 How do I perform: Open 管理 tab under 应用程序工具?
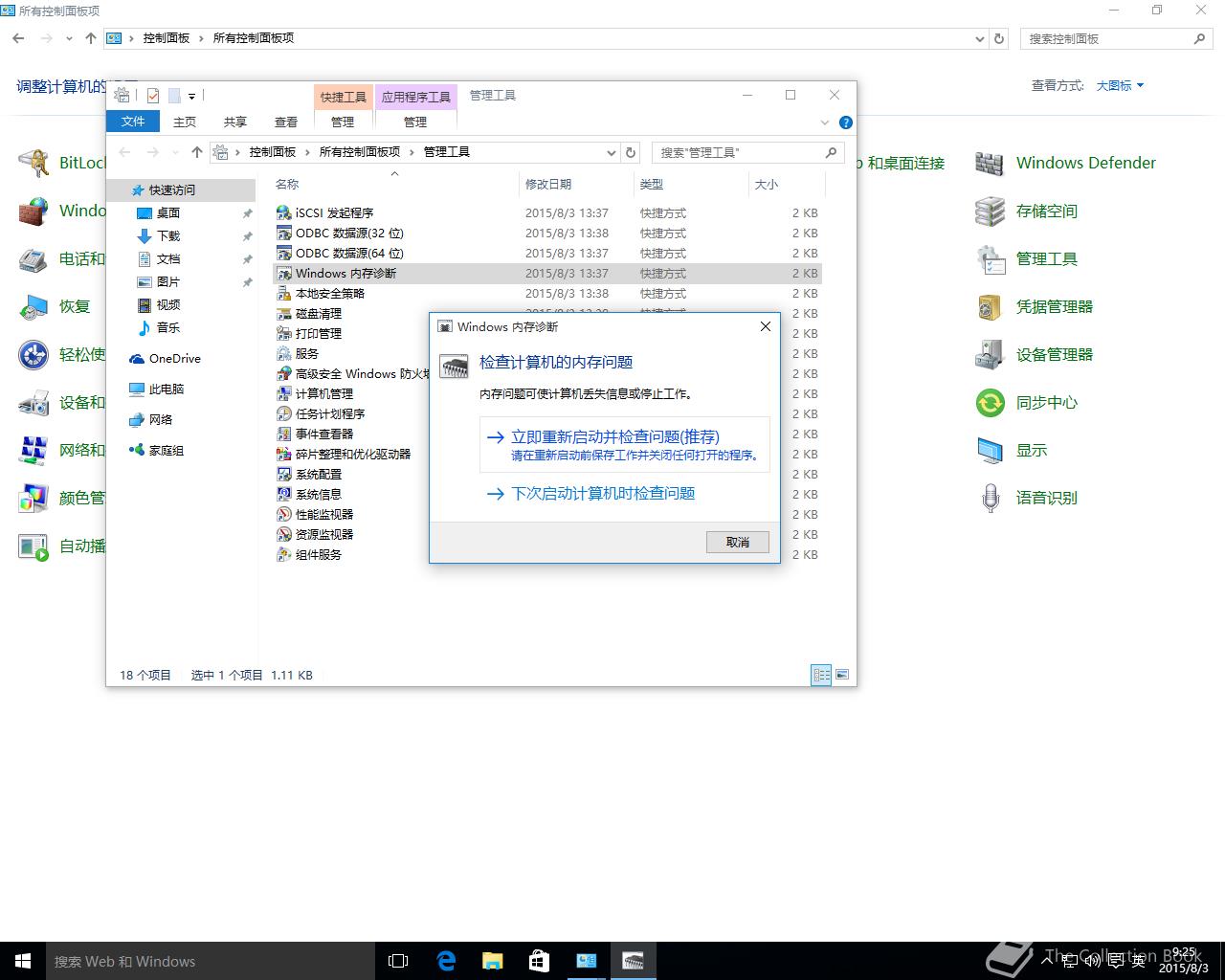point(415,122)
